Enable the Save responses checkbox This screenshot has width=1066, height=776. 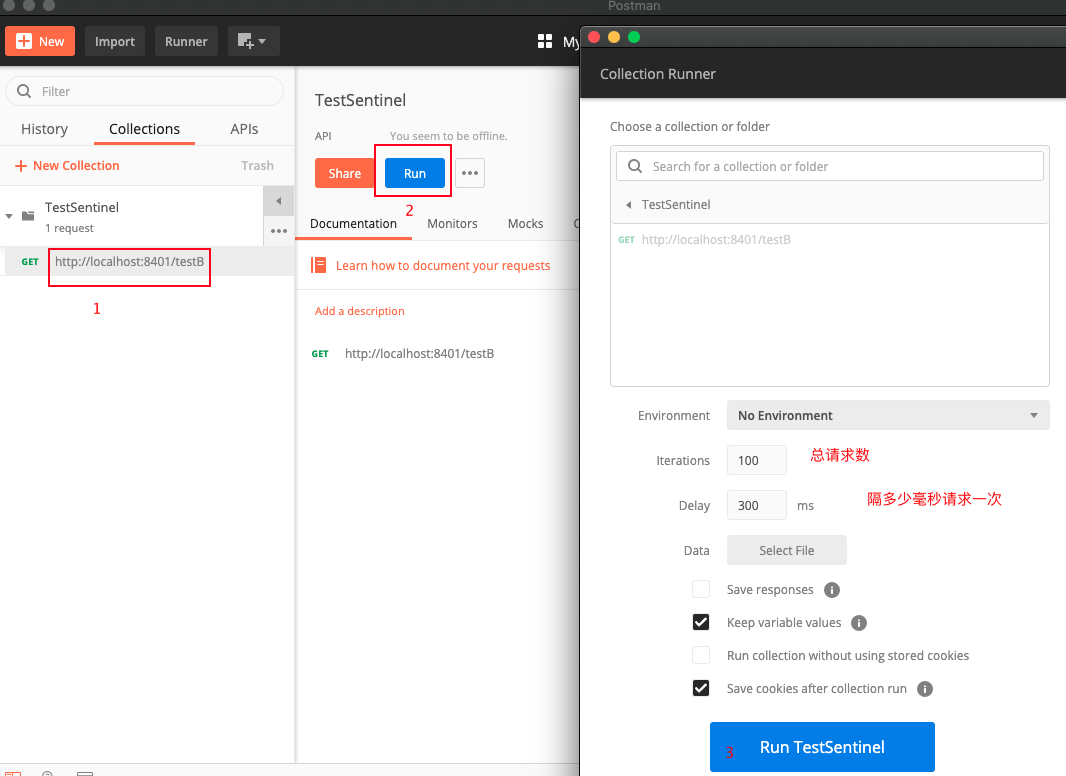pos(701,589)
